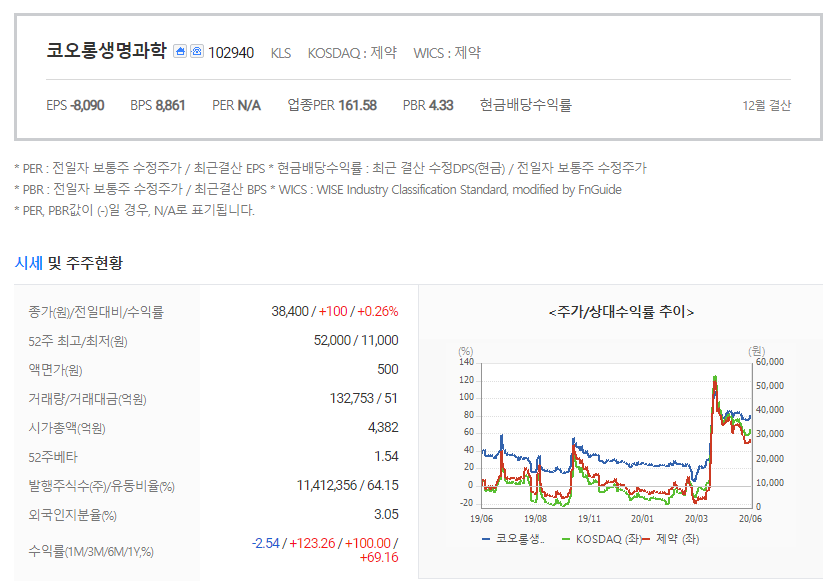The image size is (837, 581).
Task: Click the foreign ownership value 3.05
Action: click(386, 514)
